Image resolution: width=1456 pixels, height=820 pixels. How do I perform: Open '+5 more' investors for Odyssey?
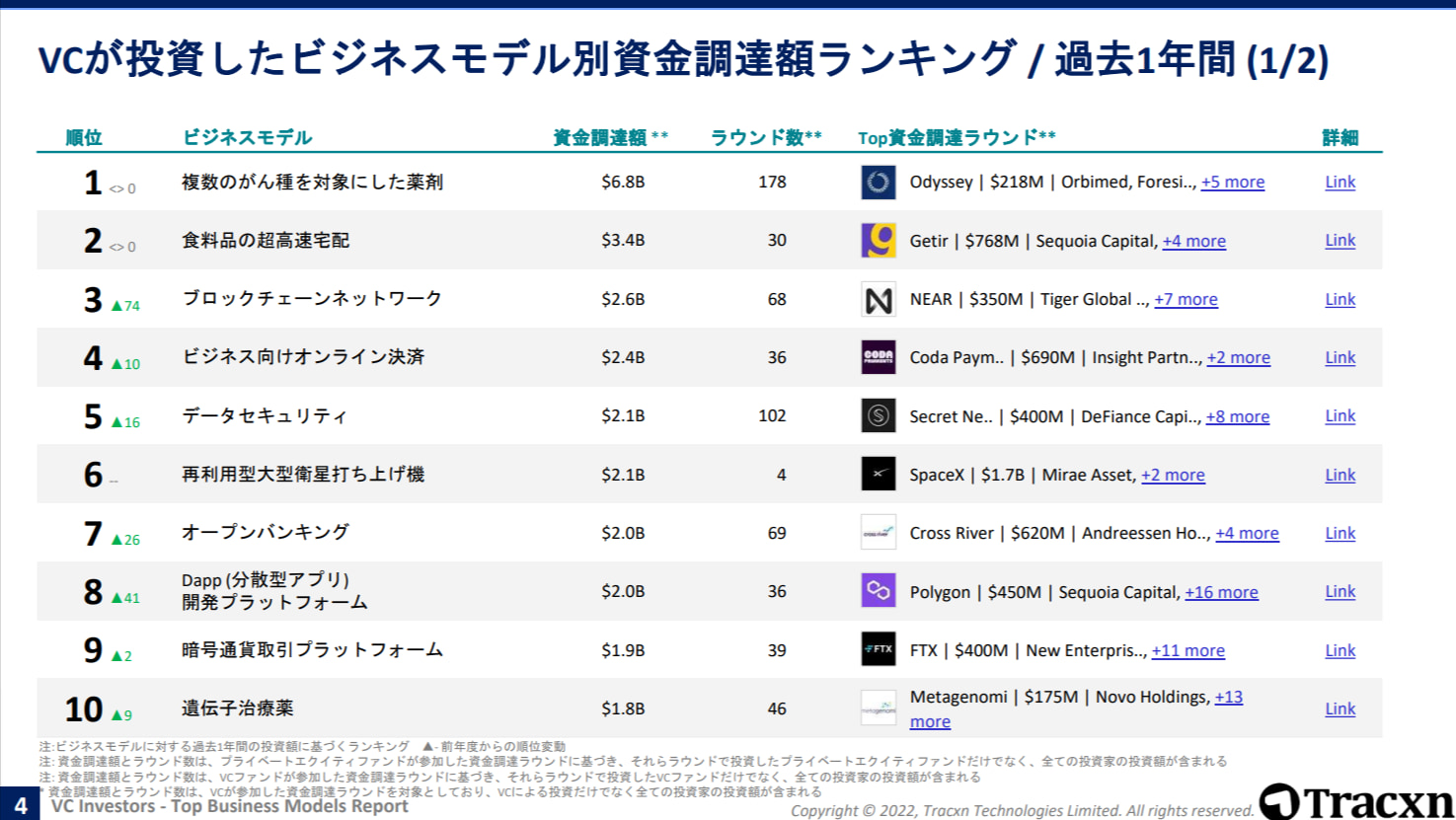tap(1233, 183)
